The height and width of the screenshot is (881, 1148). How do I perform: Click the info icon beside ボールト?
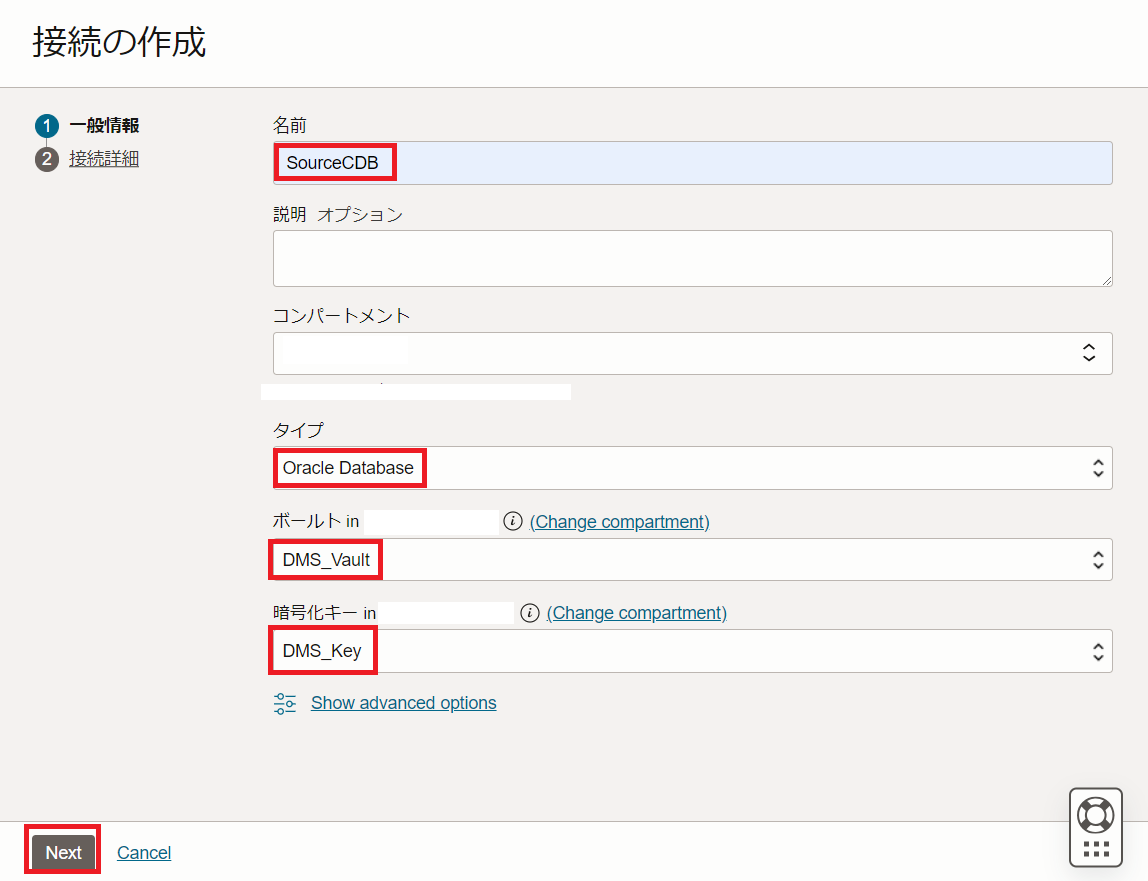(x=513, y=521)
